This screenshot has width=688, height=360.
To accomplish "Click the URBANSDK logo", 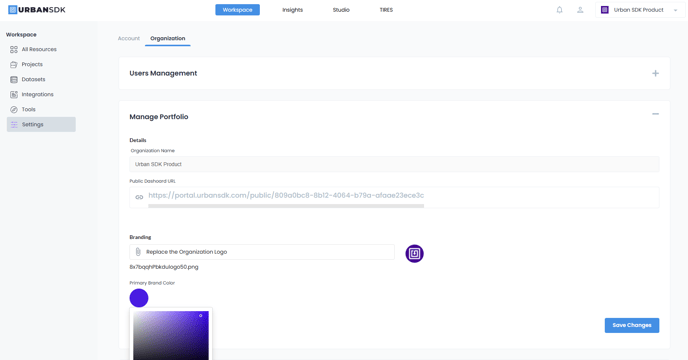I will 37,10.
